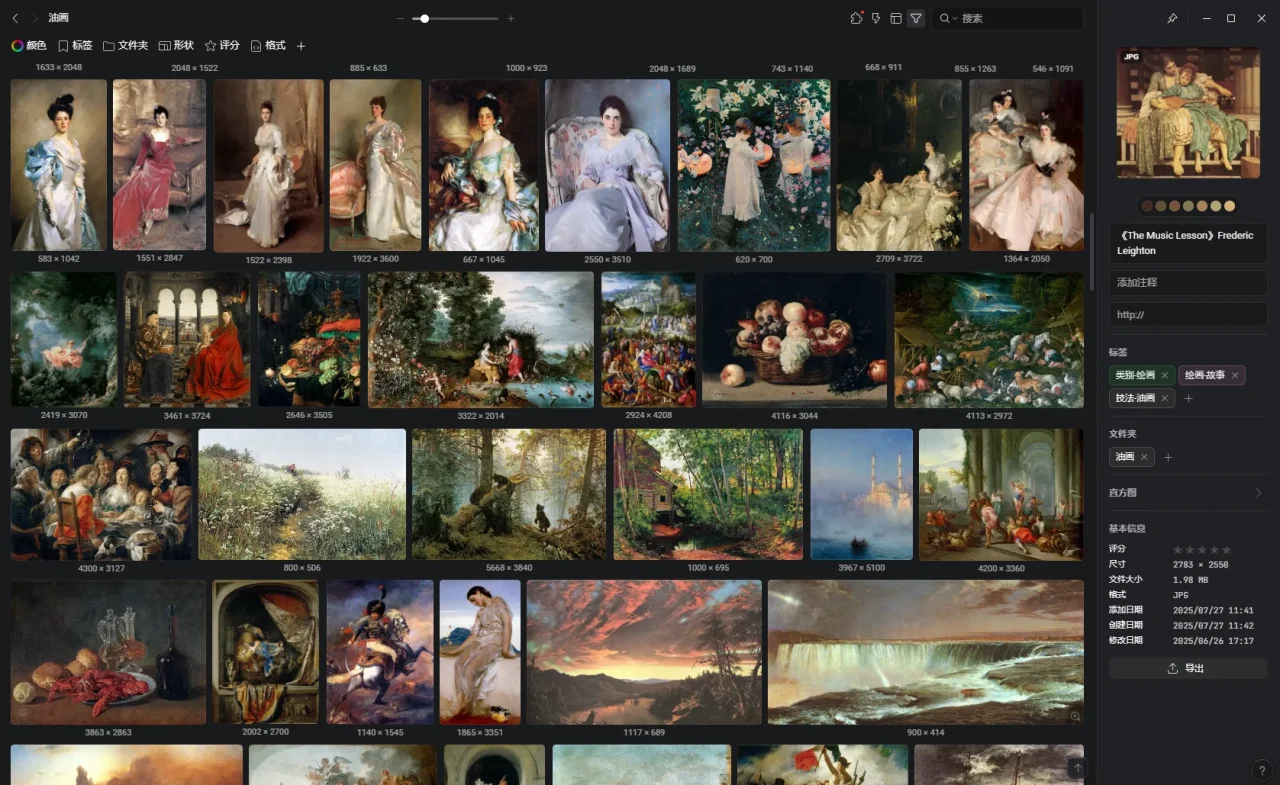Open the search options dropdown arrow
This screenshot has height=785, width=1280.
(954, 18)
